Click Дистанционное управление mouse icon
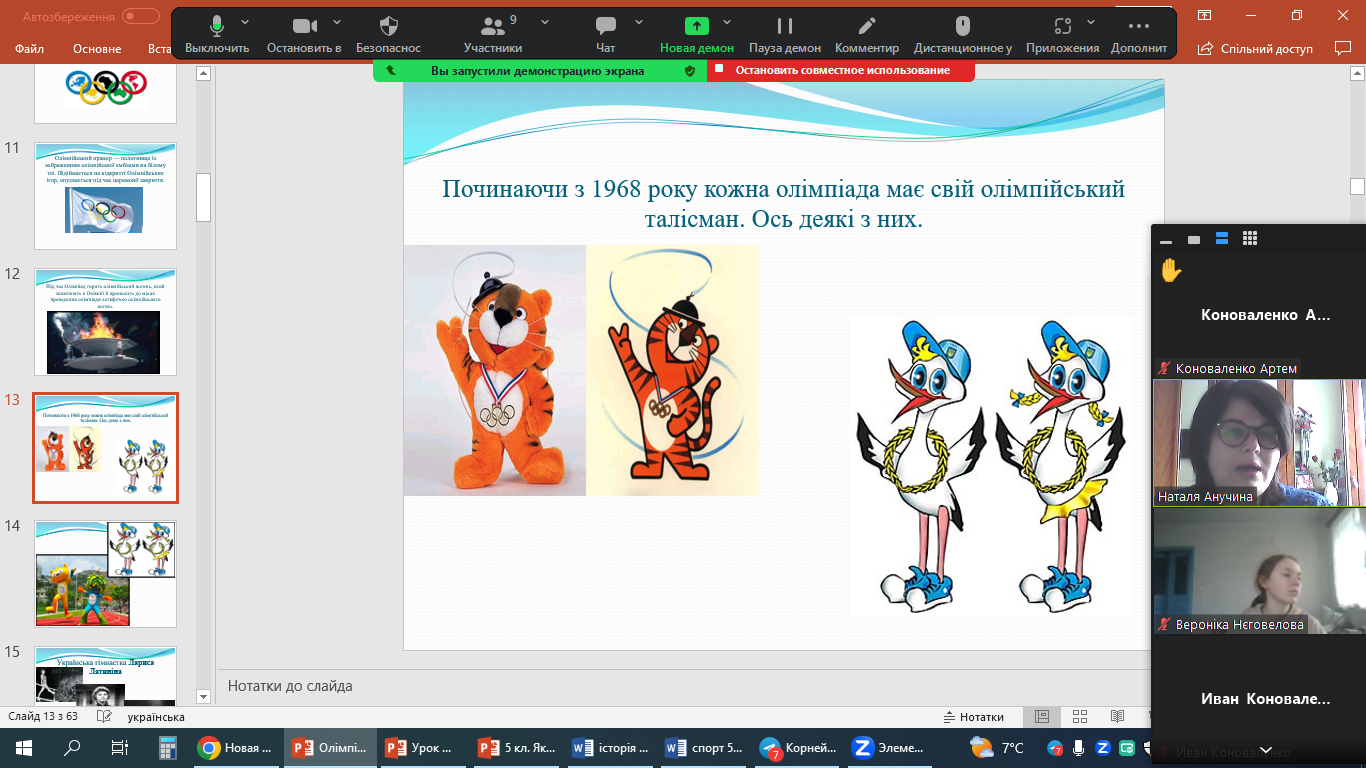The image size is (1366, 768). point(963,34)
